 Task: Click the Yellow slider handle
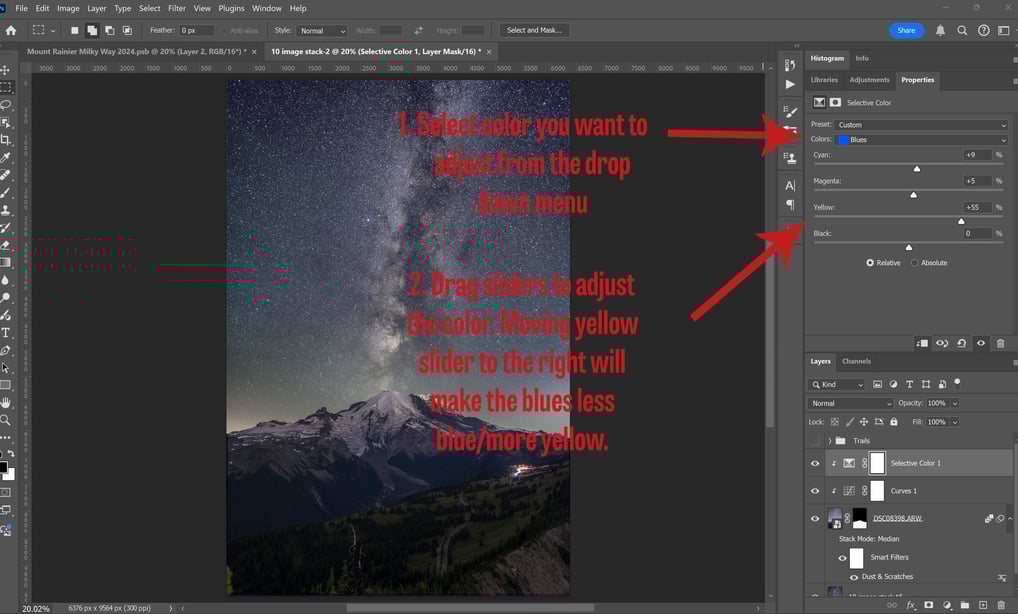click(961, 221)
